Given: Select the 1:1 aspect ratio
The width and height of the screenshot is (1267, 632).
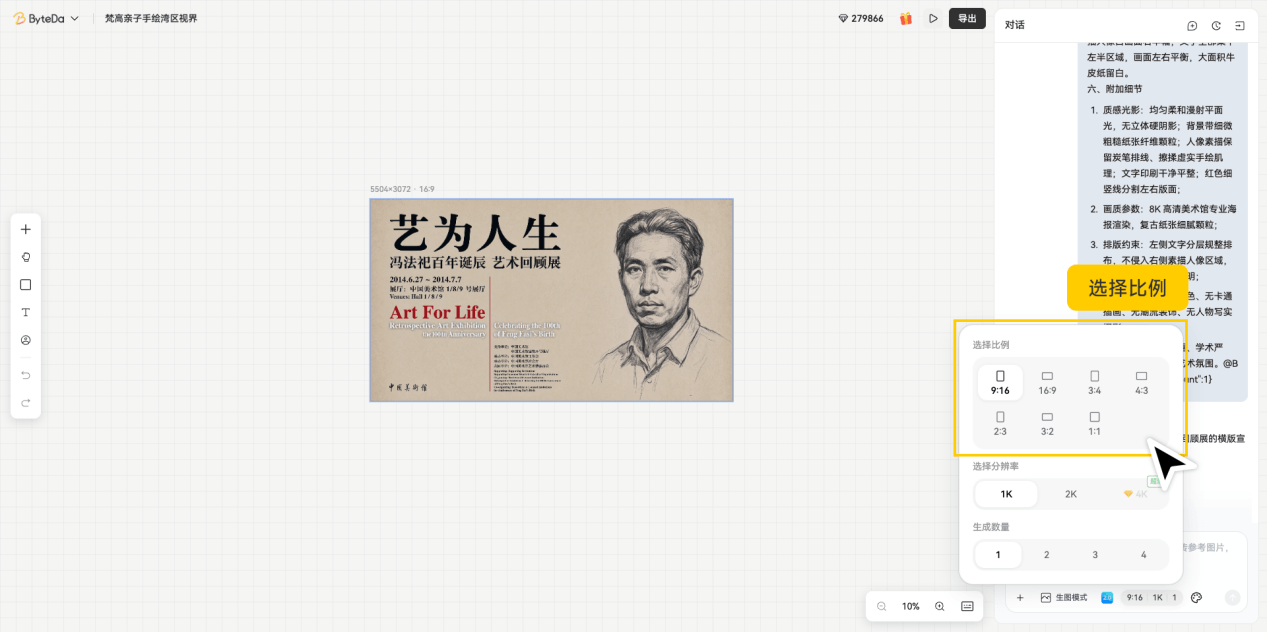Looking at the screenshot, I should [1095, 423].
